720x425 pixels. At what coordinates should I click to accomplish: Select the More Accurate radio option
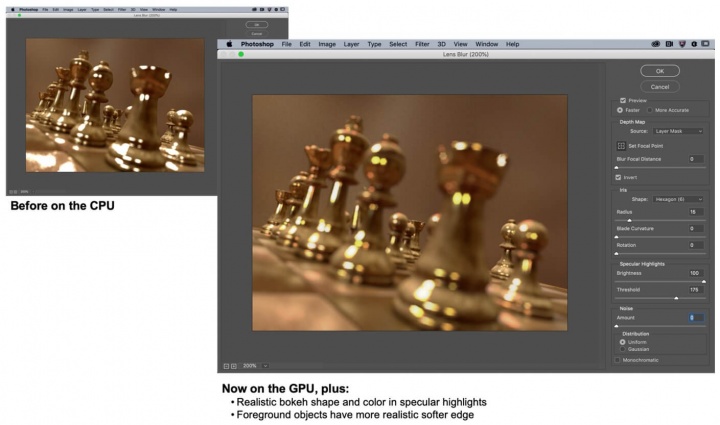point(655,110)
